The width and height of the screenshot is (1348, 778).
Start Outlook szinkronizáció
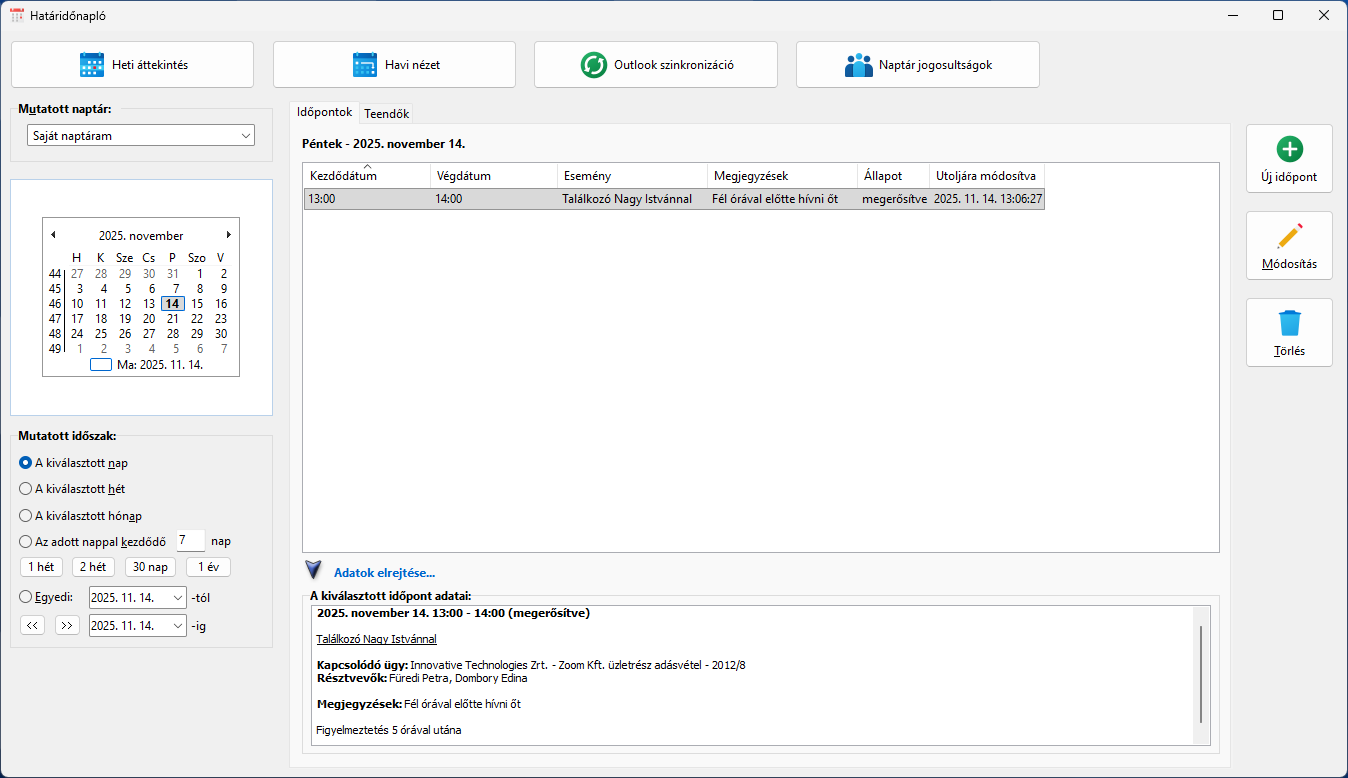pos(655,65)
